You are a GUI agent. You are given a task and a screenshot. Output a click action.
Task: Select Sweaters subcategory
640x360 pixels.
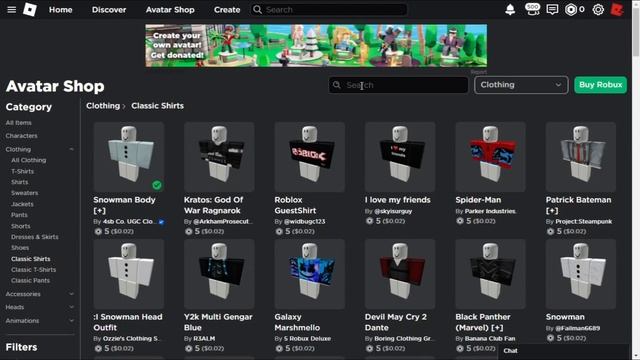point(24,193)
